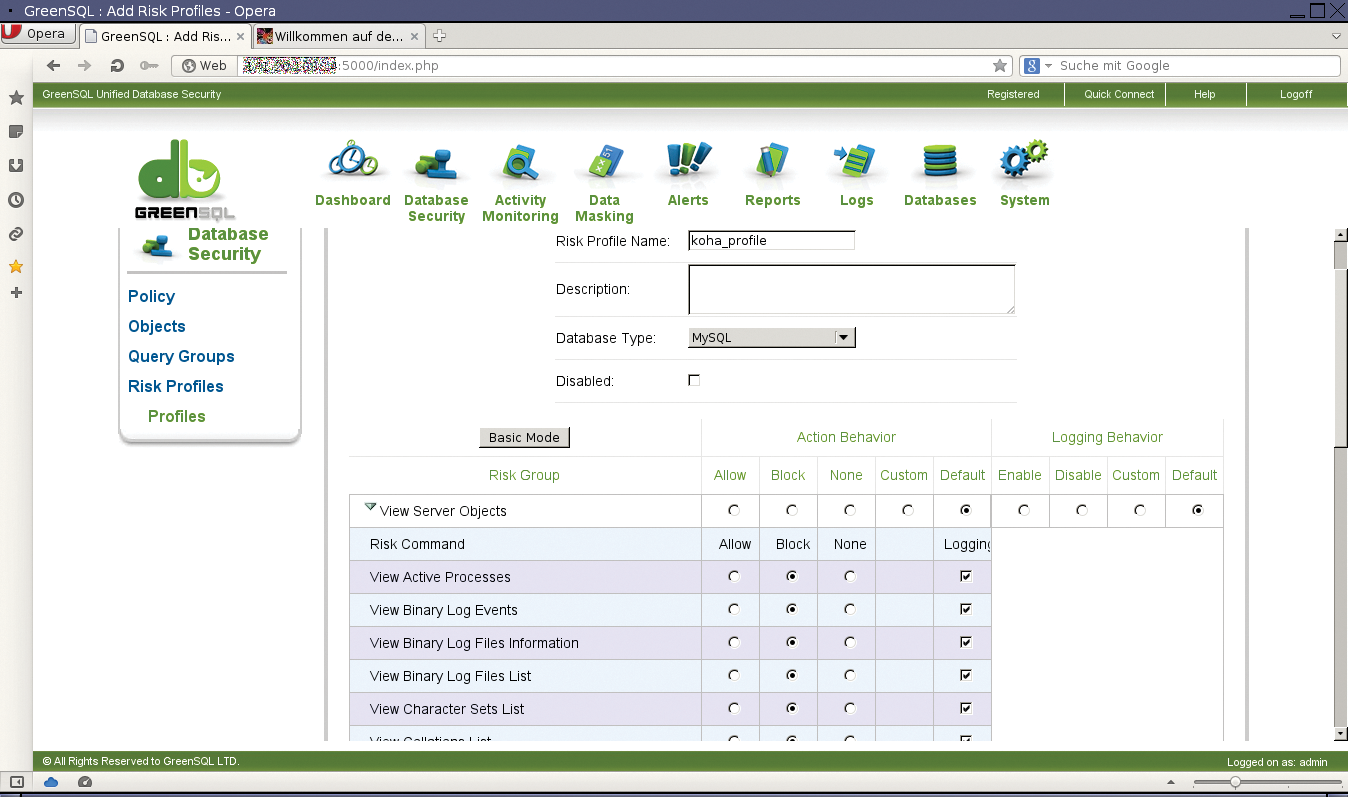
Task: Open the Database Type dropdown
Action: pos(772,338)
